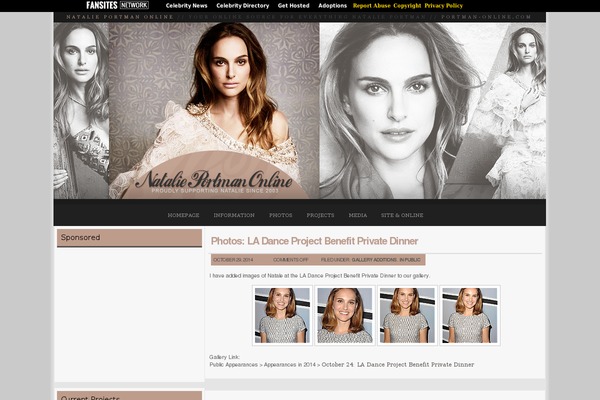Click the Sponsored sidebar heading
This screenshot has width=600, height=400.
point(129,238)
